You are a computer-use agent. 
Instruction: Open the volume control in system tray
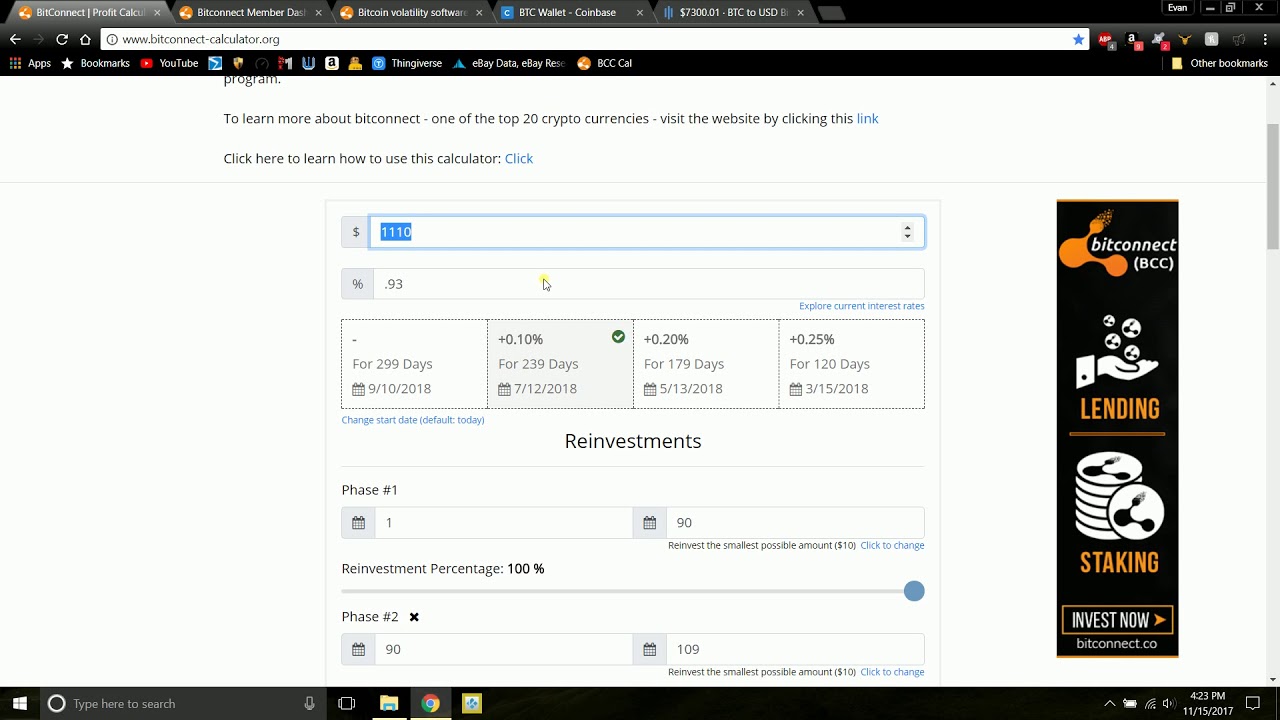[1169, 703]
